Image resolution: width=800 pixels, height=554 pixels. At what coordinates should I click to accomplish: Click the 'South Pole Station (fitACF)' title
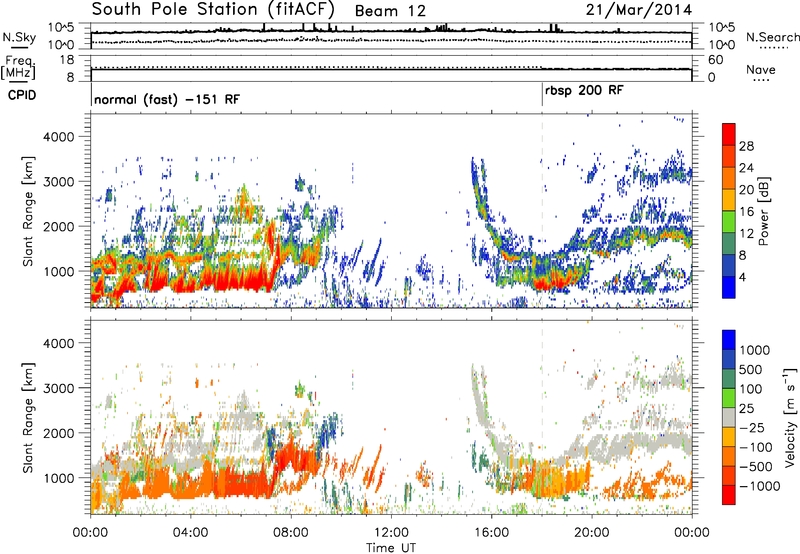point(213,10)
